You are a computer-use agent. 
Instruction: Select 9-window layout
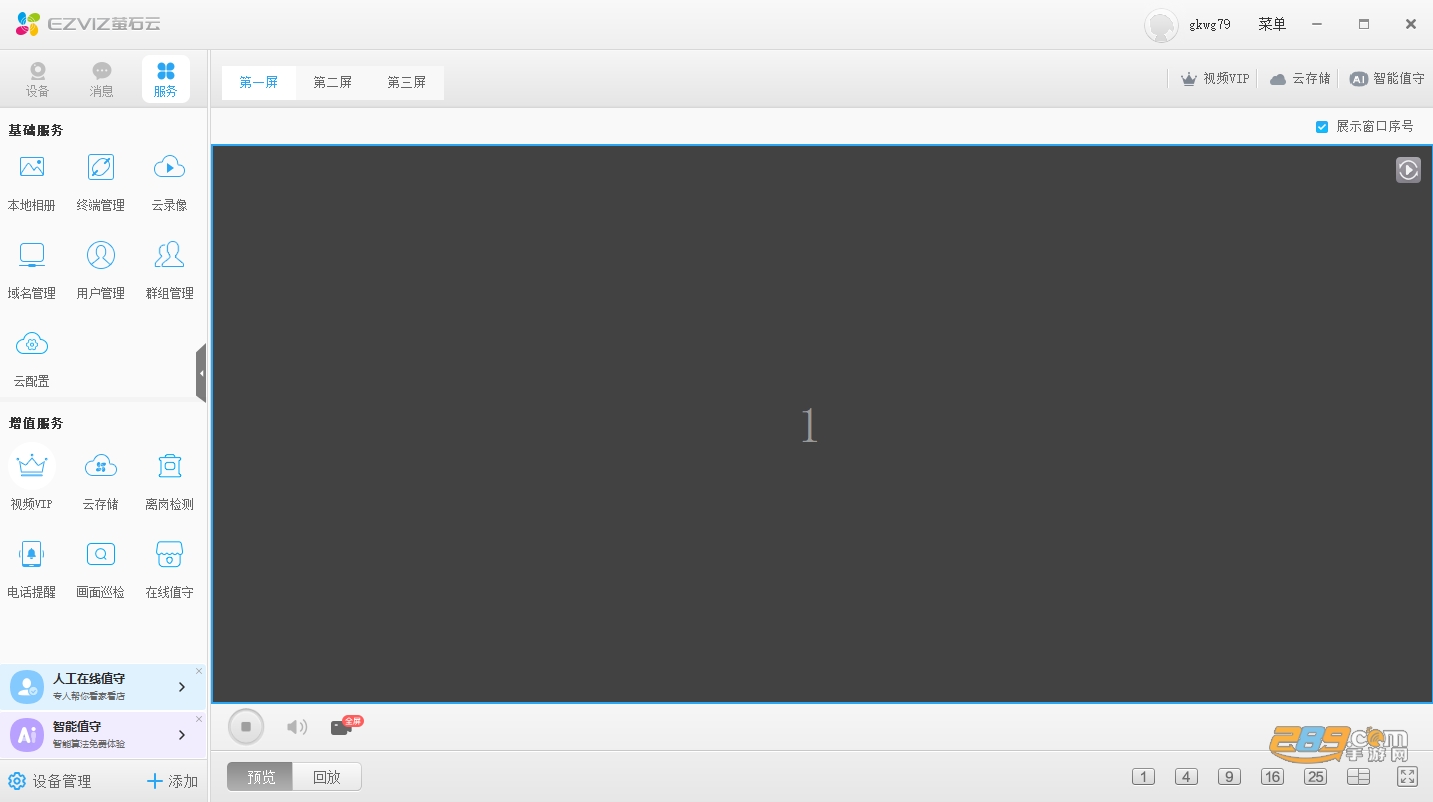tap(1229, 777)
